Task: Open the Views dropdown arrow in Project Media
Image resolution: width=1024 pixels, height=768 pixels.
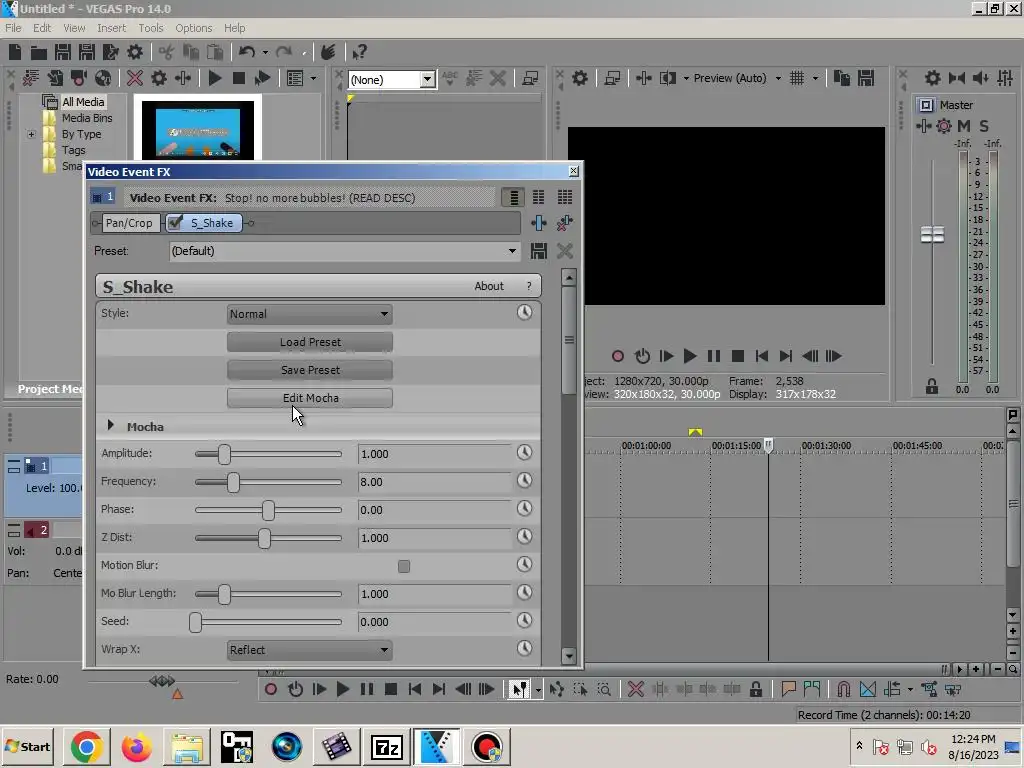Action: (313, 78)
